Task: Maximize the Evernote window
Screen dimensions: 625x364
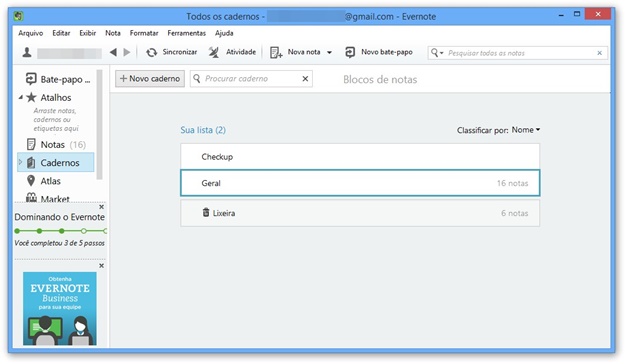Action: point(577,14)
